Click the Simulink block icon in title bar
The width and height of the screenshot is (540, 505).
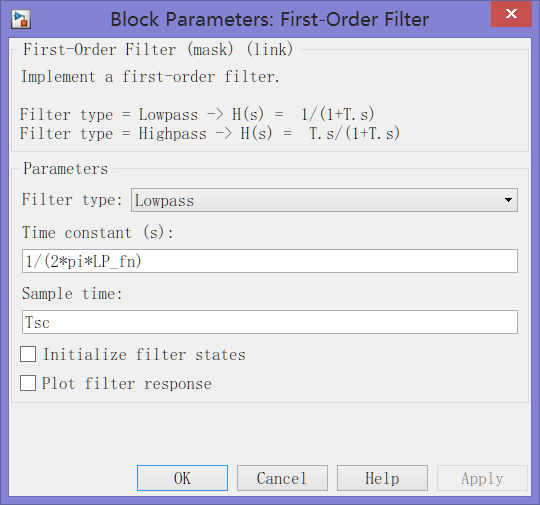click(x=21, y=19)
